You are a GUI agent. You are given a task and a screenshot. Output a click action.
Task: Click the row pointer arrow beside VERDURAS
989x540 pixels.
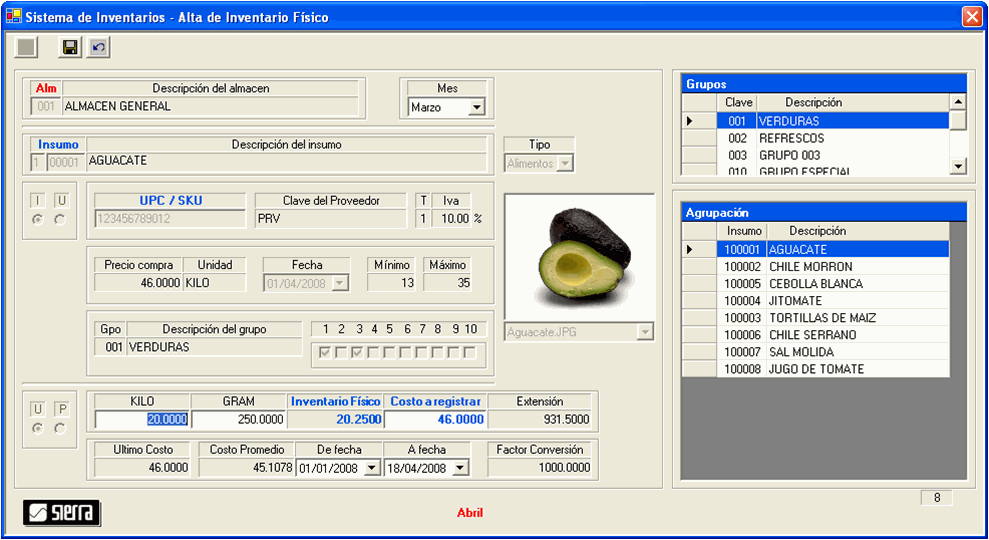pos(689,121)
